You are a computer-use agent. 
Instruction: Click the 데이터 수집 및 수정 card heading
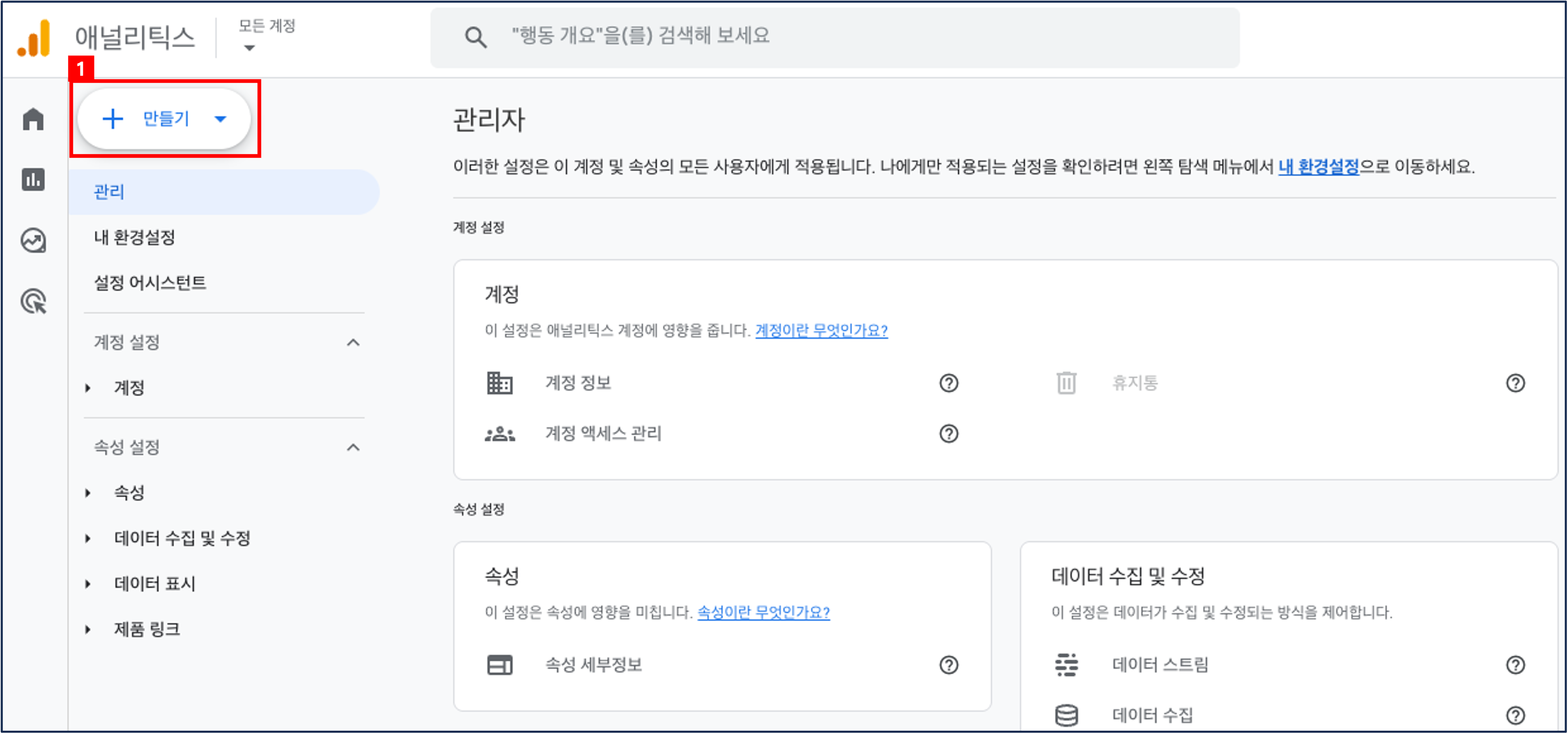click(1128, 576)
